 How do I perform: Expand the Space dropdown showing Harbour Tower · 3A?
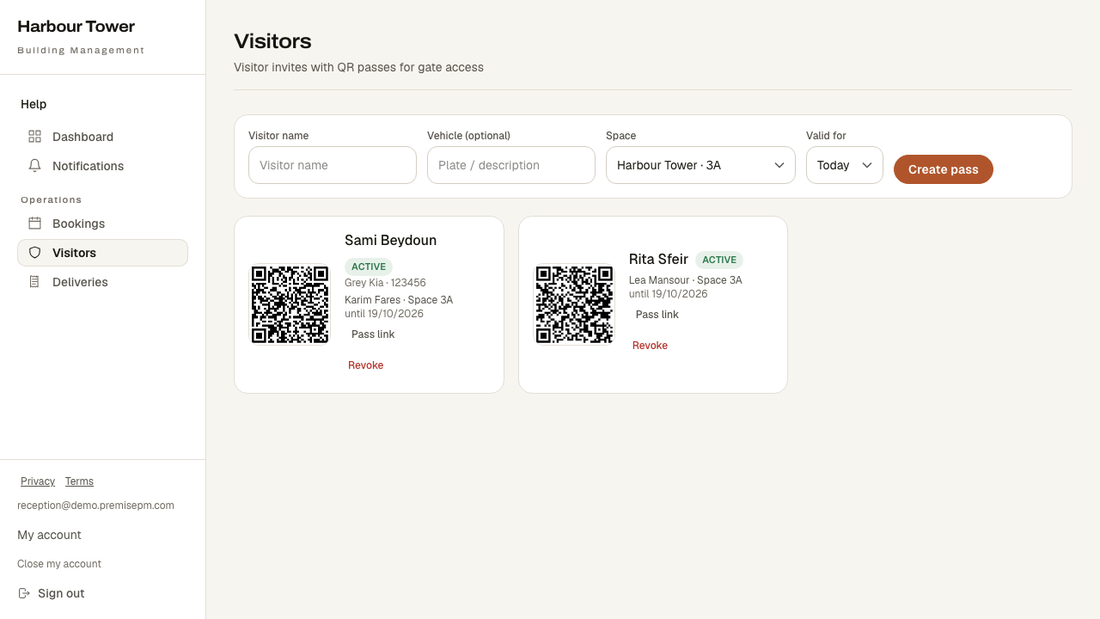coord(700,165)
